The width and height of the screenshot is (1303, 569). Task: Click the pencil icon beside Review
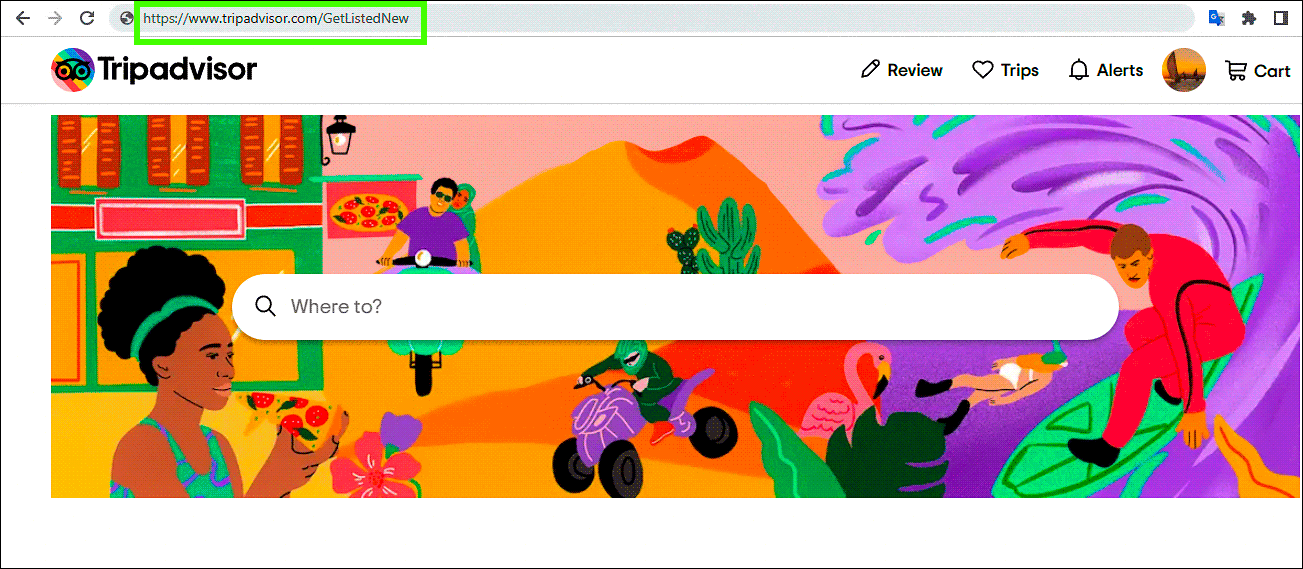[870, 70]
